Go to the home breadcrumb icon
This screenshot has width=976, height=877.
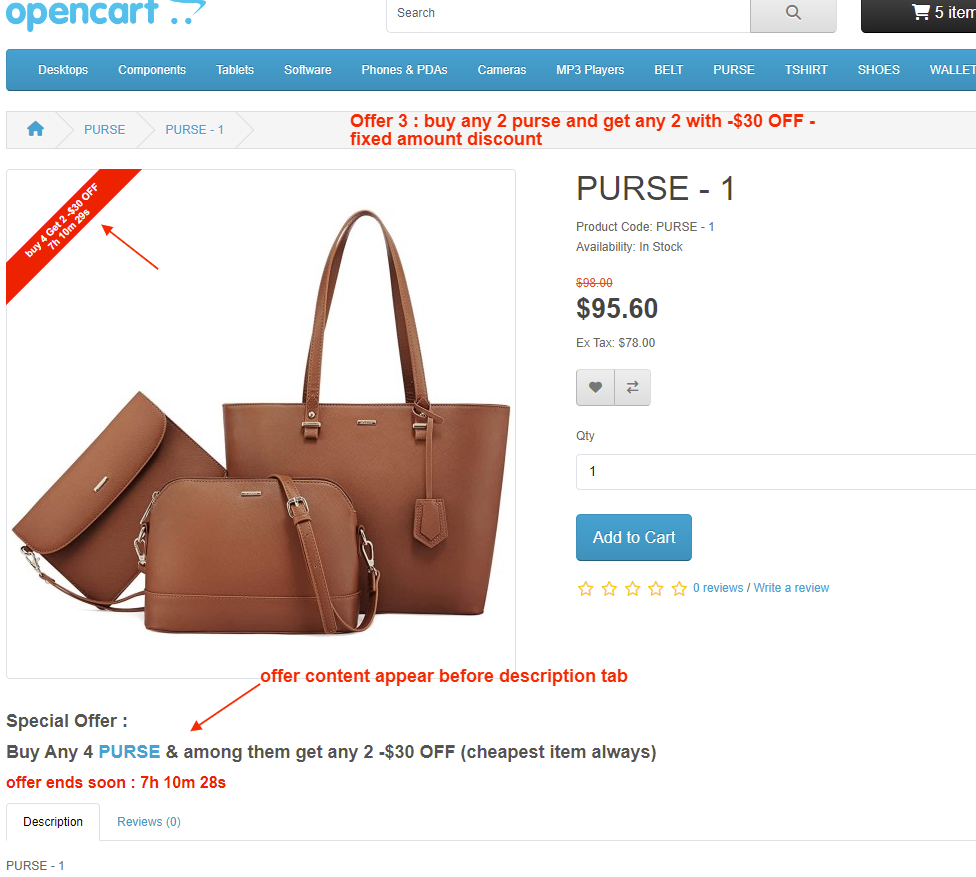(35, 129)
